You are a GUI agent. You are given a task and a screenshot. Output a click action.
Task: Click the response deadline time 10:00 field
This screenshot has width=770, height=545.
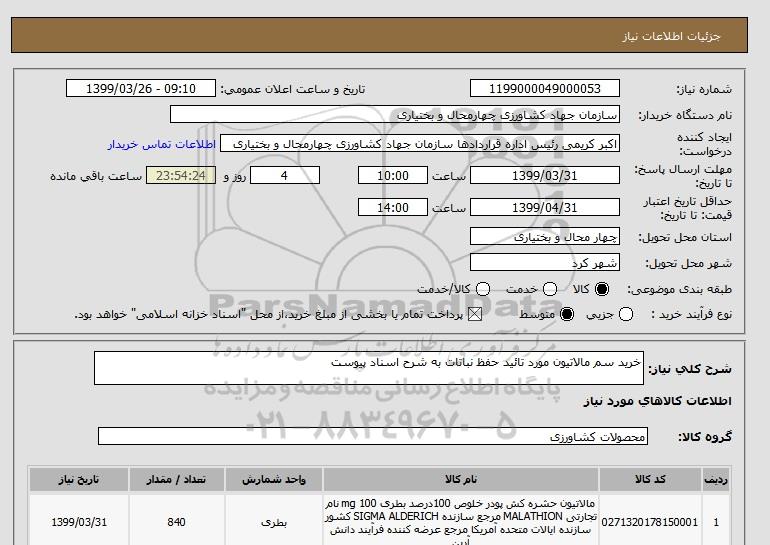click(393, 175)
